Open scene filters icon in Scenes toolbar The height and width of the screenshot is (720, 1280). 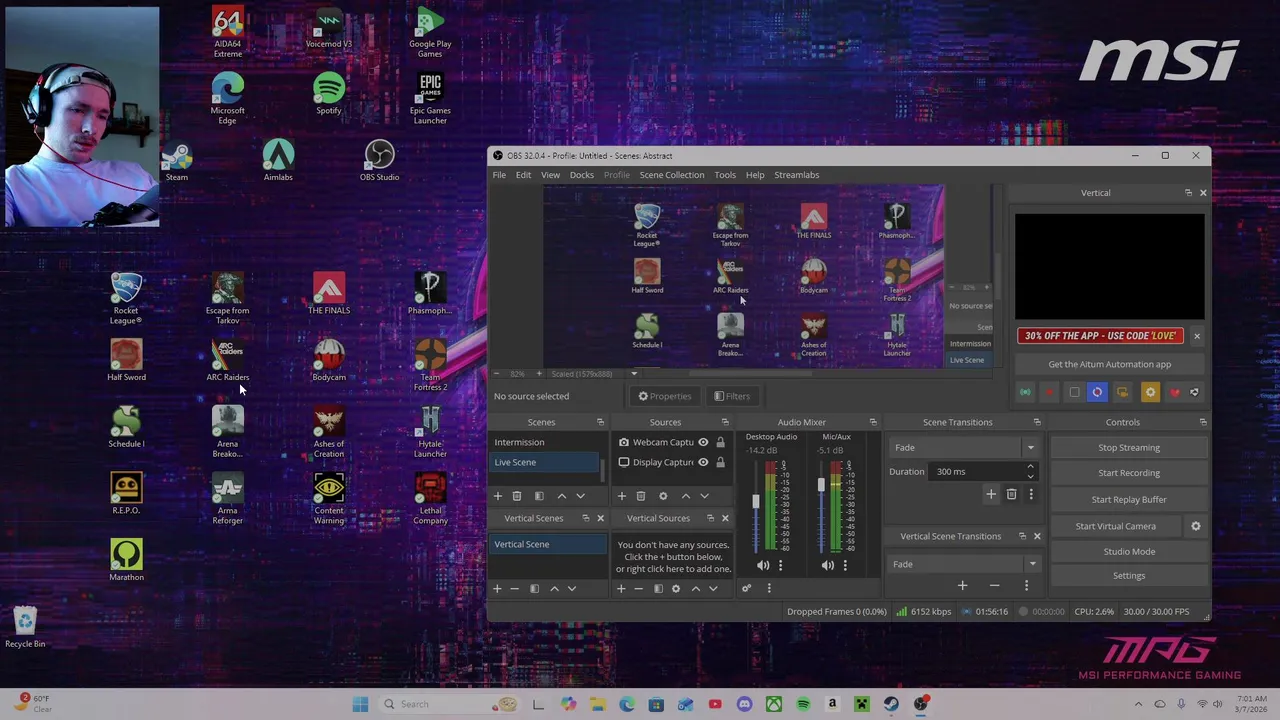tap(539, 495)
